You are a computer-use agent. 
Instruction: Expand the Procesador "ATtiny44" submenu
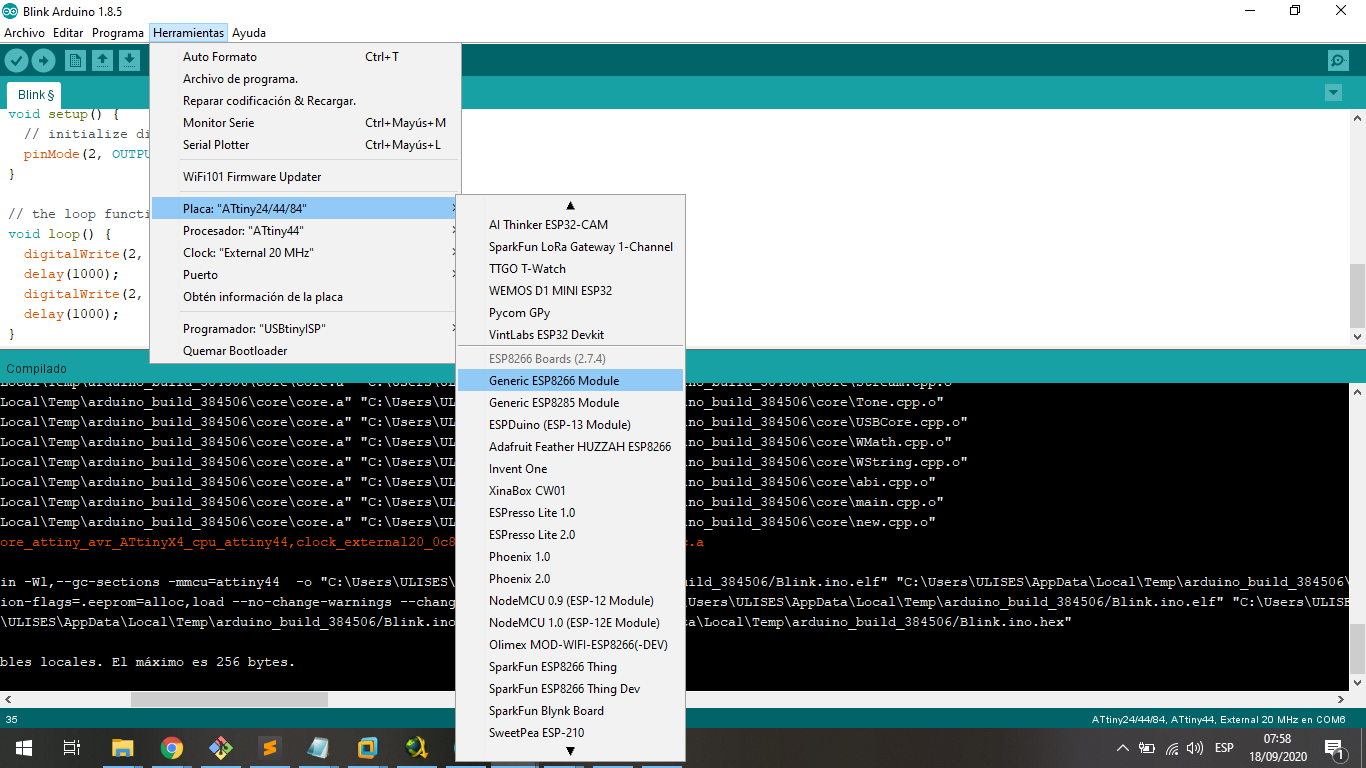coord(305,231)
